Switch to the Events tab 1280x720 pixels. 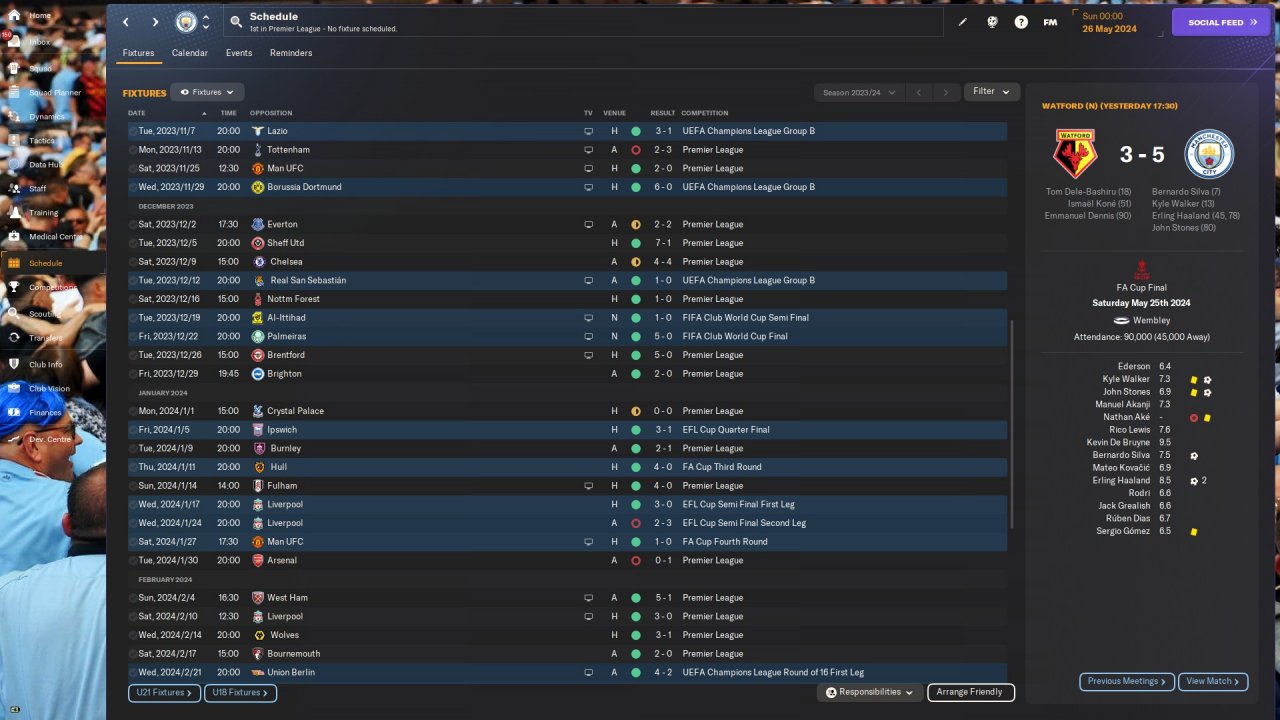pos(239,53)
